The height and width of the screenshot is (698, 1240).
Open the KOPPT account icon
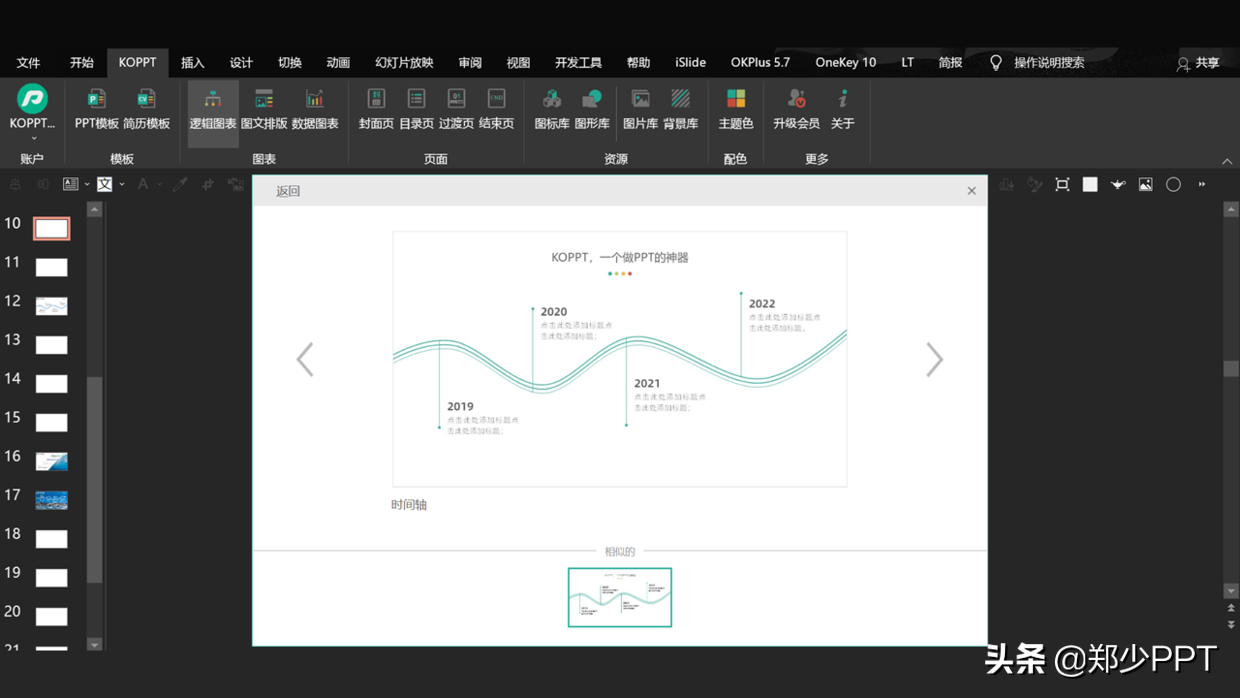[32, 99]
